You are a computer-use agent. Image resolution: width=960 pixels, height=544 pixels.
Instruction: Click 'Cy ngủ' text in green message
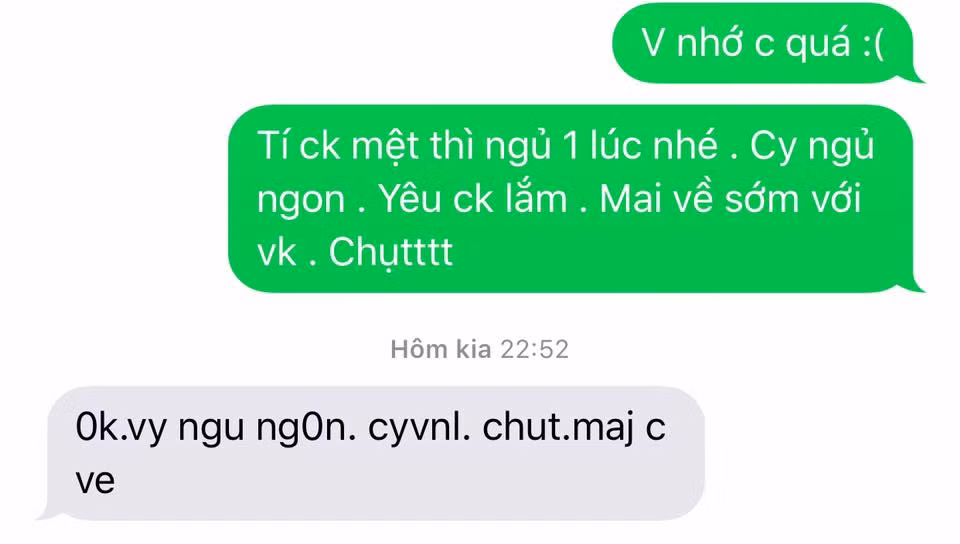(812, 147)
